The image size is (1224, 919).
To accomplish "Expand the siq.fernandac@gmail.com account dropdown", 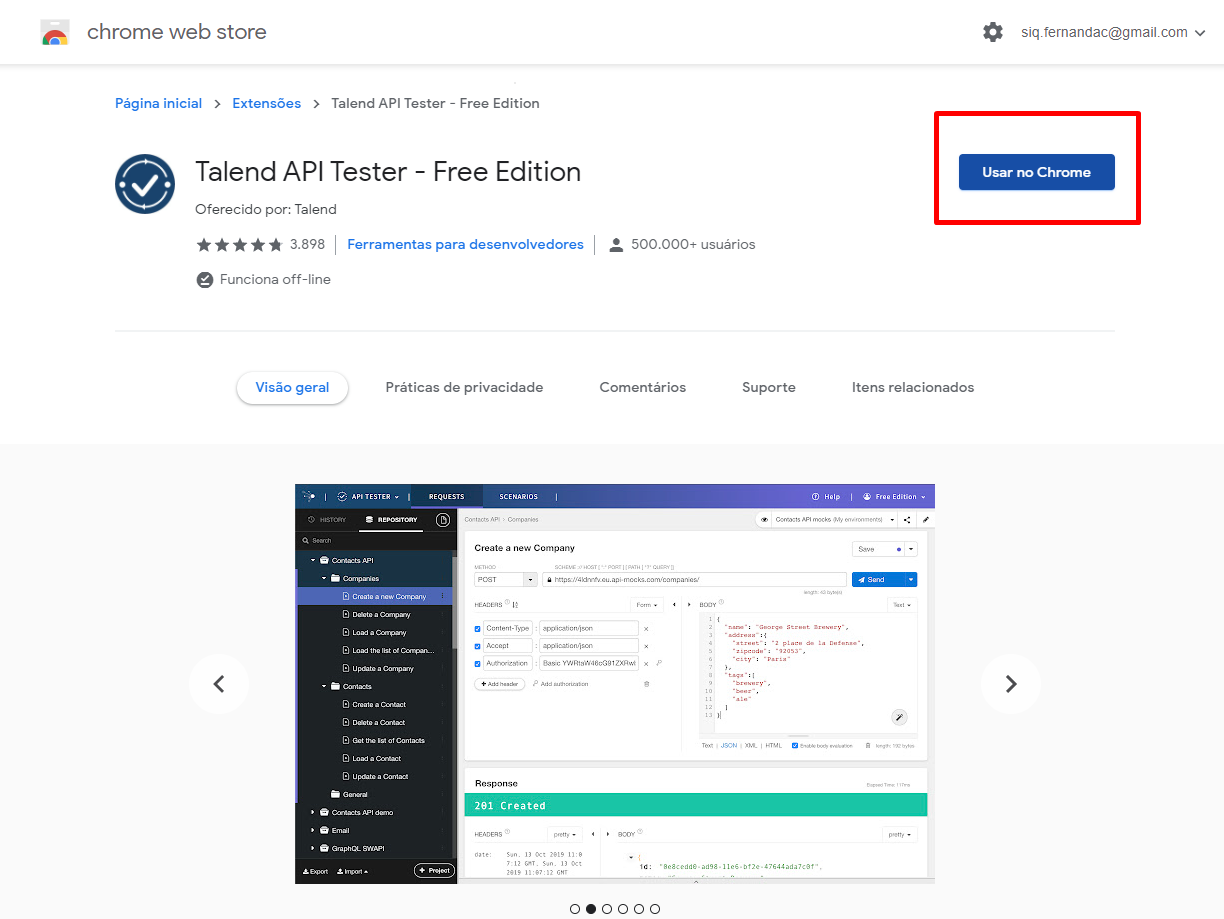I will [x=1112, y=32].
